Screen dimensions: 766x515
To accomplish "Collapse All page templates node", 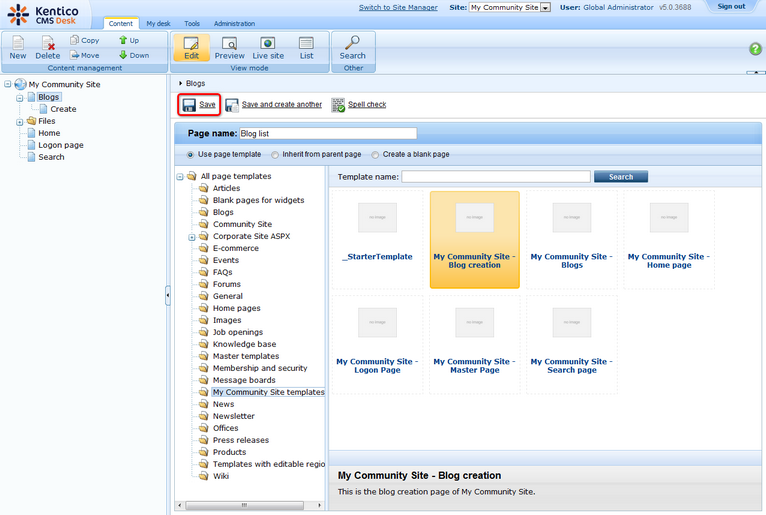I will point(180,176).
